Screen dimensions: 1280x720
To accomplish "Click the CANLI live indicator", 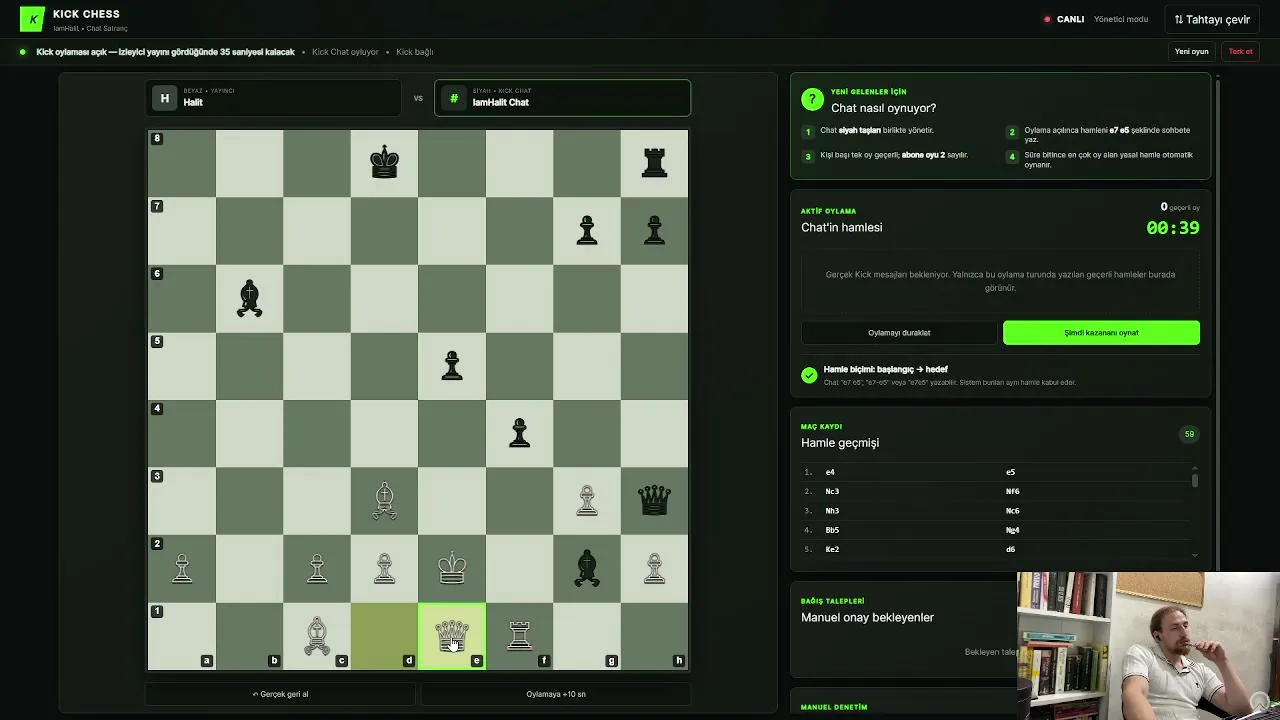I will click(x=1064, y=19).
